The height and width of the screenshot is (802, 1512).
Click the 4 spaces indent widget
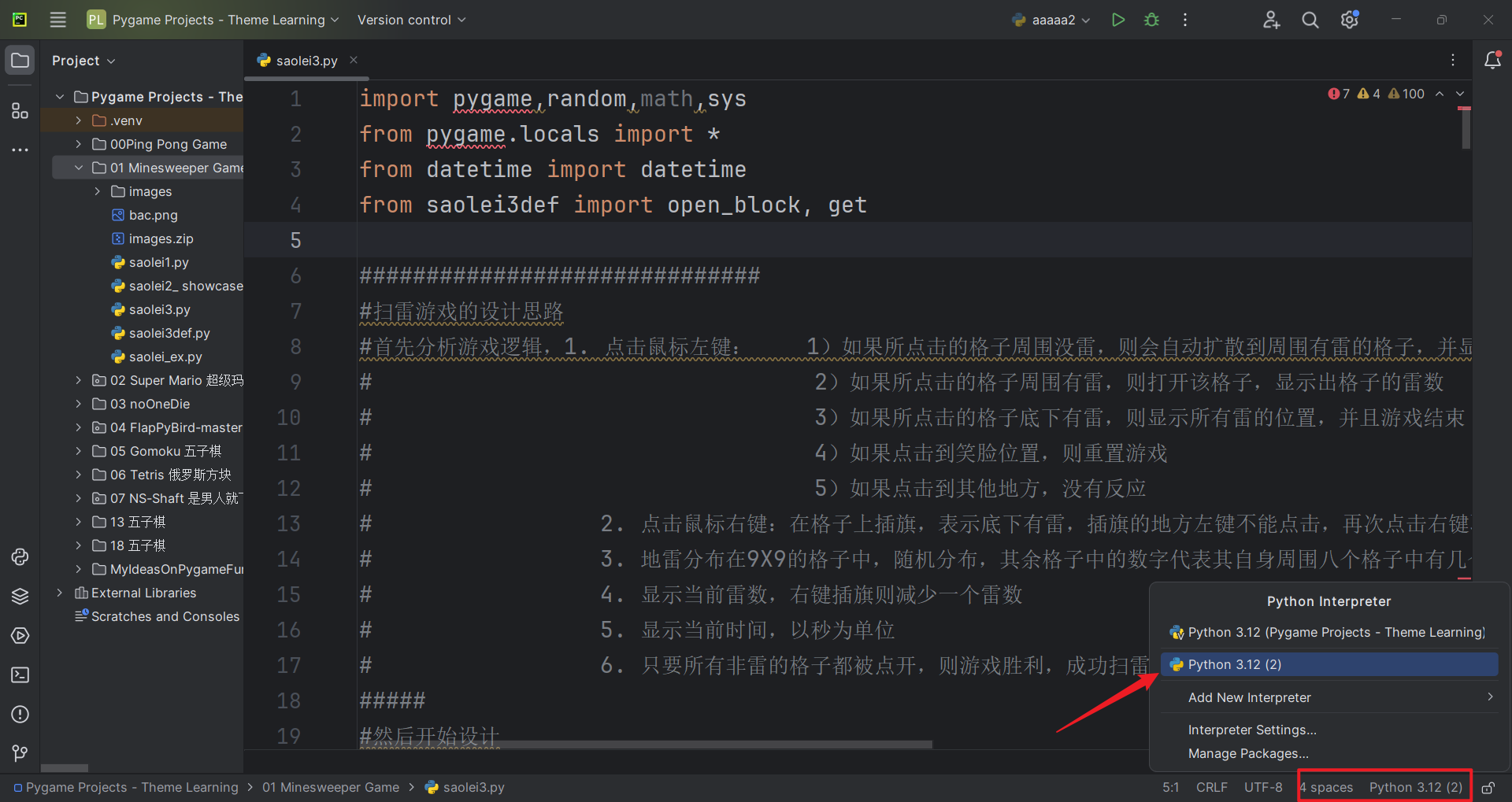tap(1327, 787)
